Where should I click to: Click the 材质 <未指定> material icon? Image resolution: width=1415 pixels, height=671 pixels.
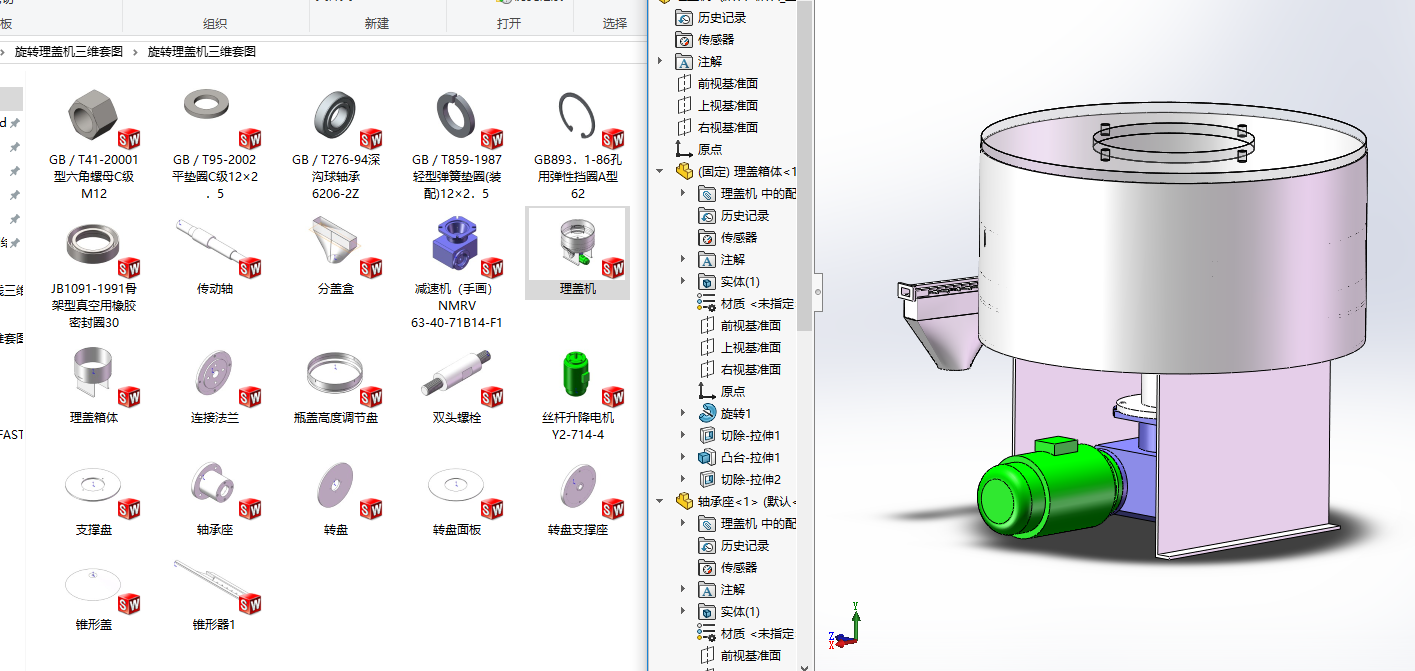click(708, 303)
